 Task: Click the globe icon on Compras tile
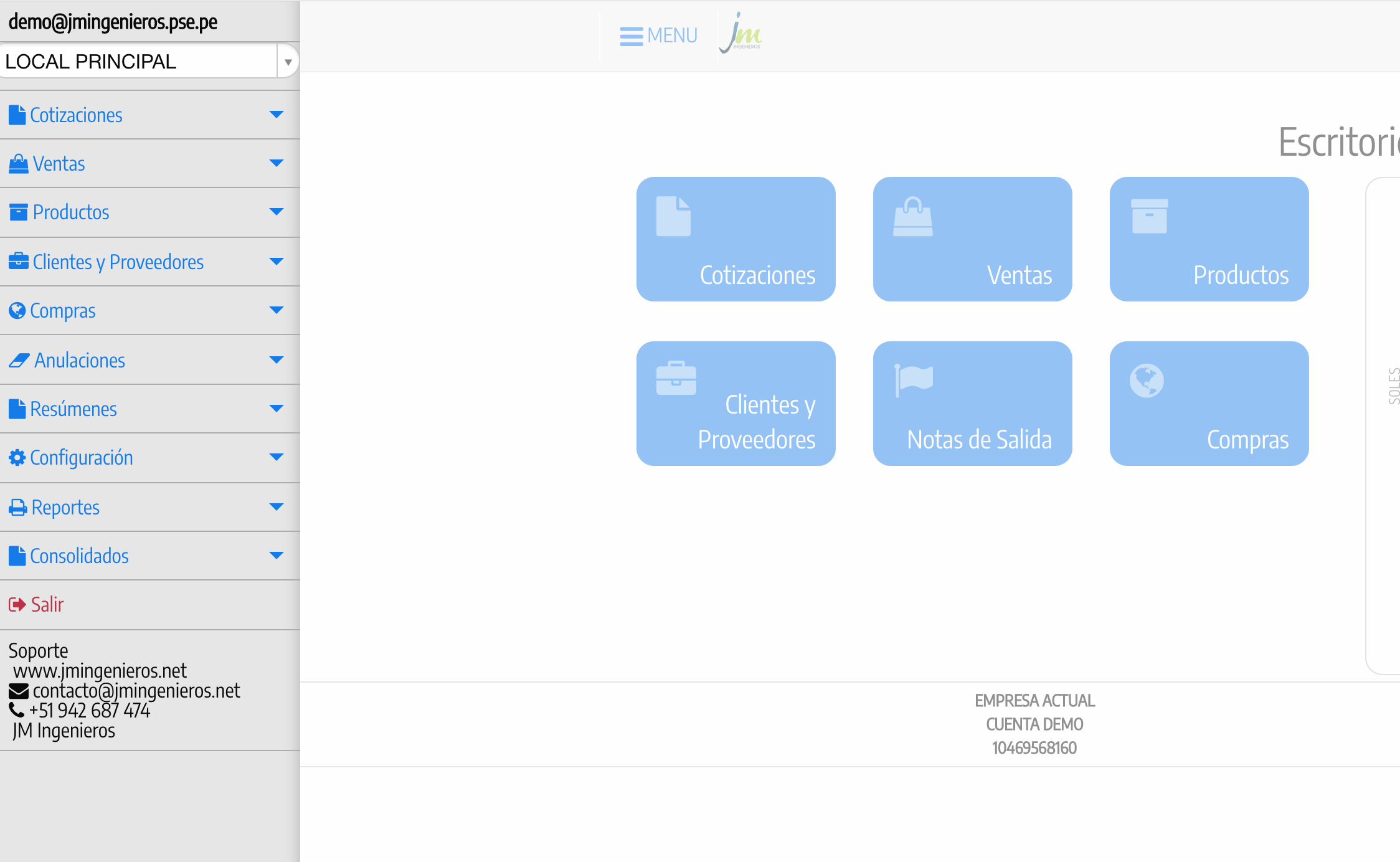pyautogui.click(x=1147, y=380)
